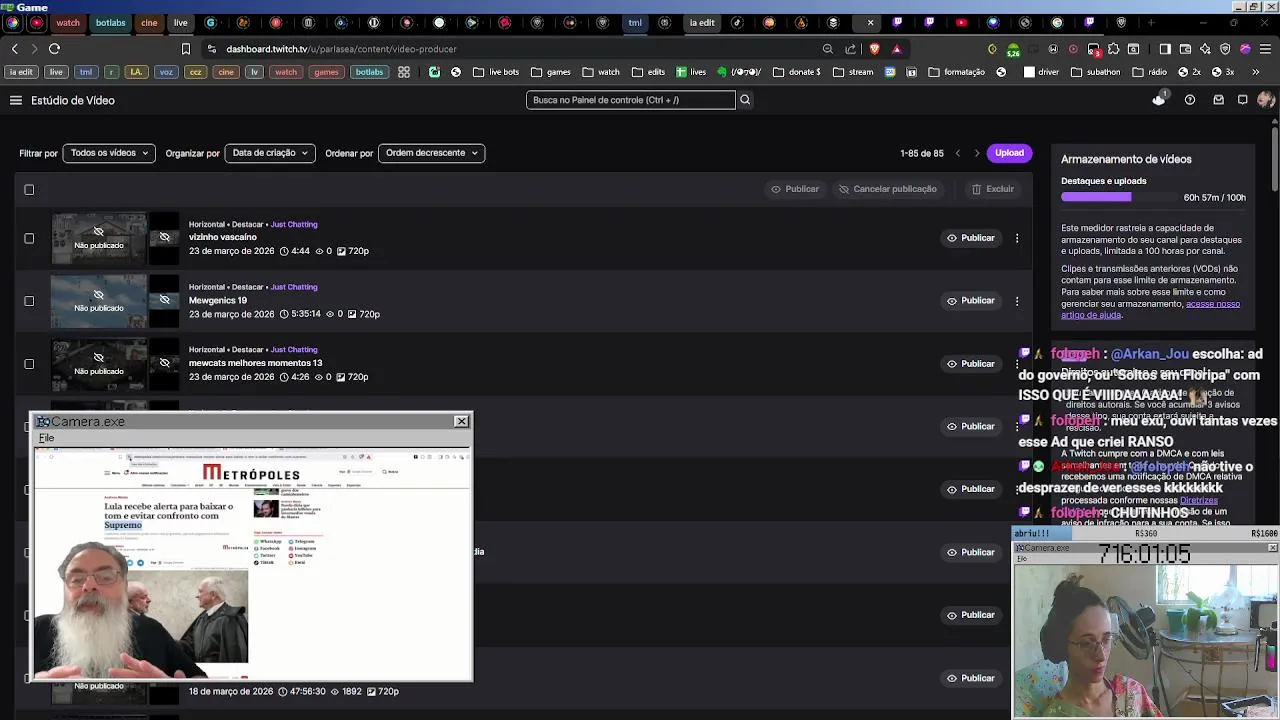Open the 'donate $' bookmark folder
Viewport: 1280px width, 720px height.
tap(797, 72)
